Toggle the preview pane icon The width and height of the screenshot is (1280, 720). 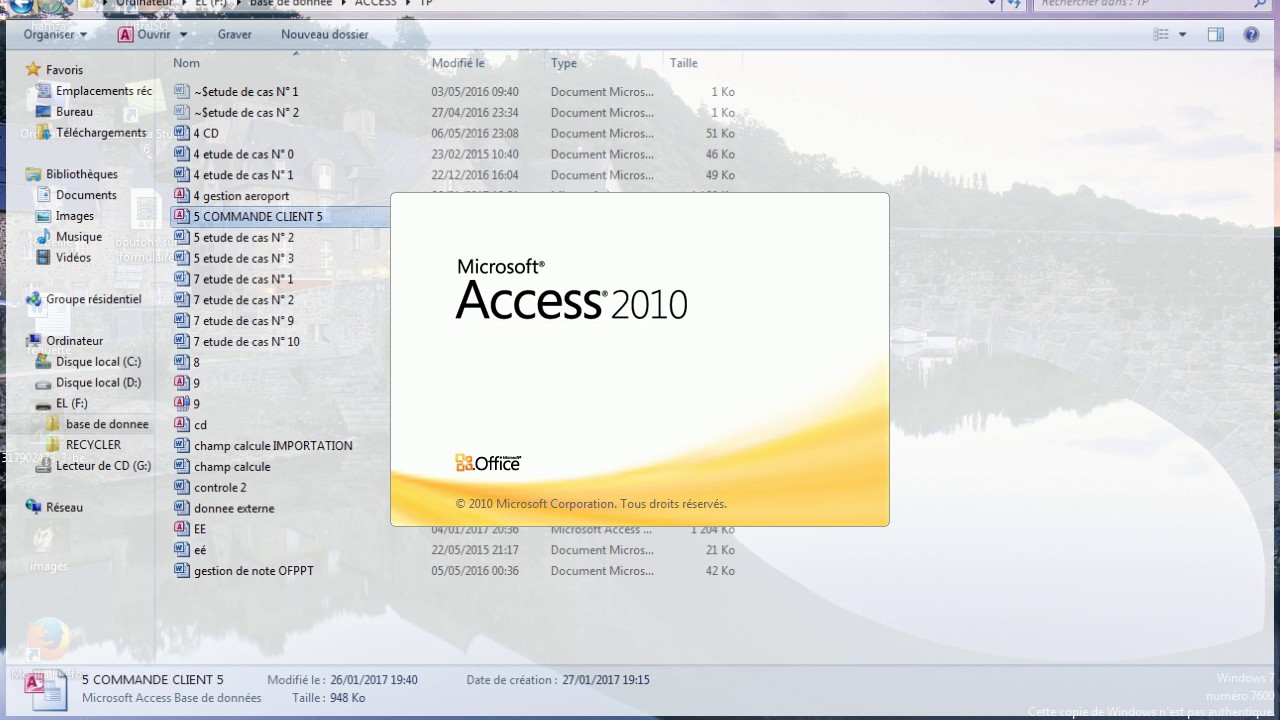1216,34
